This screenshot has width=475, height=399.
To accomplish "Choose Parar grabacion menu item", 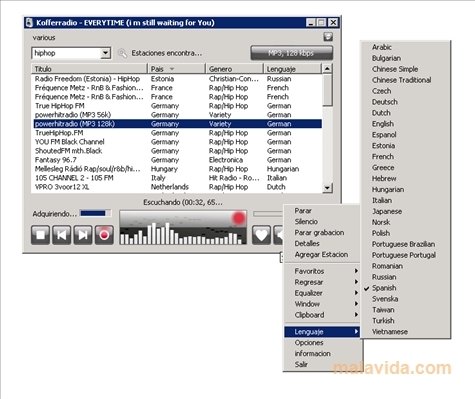I will 322,233.
